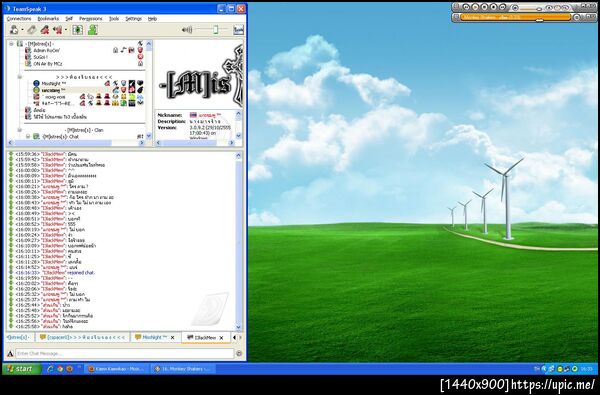This screenshot has width=600, height=395.
Task: Open the Tools menu
Action: (114, 18)
